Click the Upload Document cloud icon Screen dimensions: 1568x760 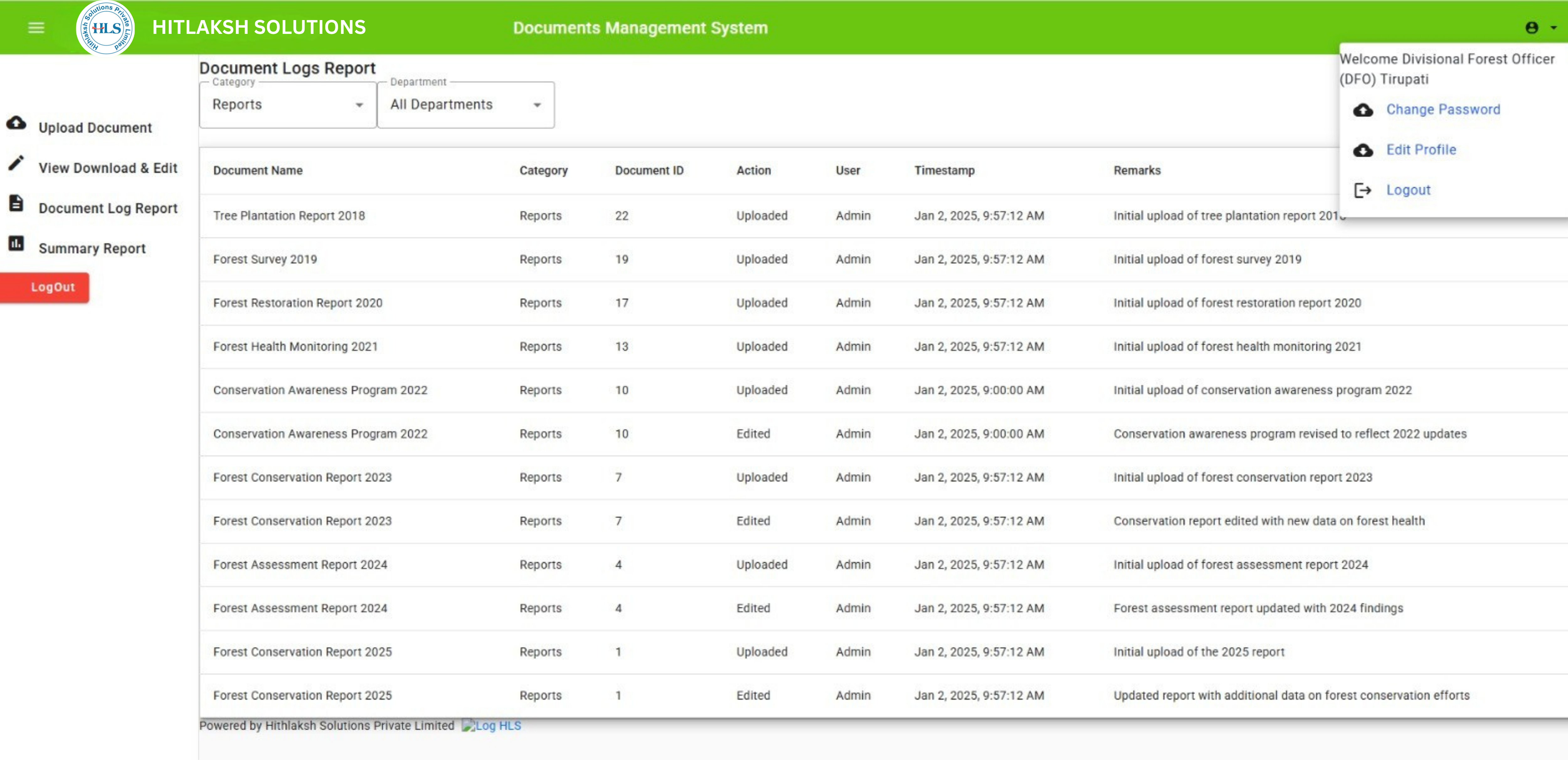coord(16,123)
